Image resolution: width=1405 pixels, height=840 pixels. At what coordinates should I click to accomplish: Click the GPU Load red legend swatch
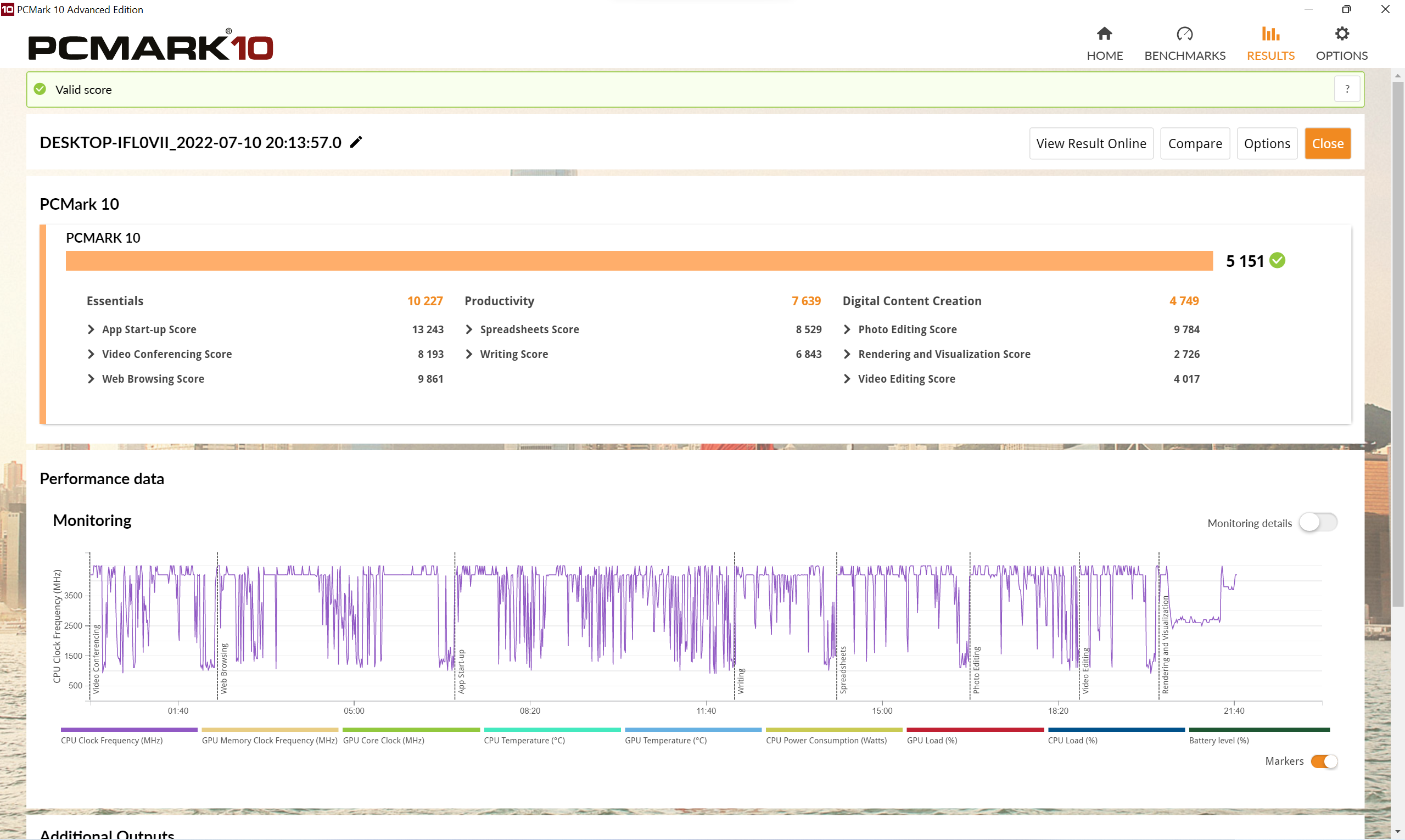point(975,730)
